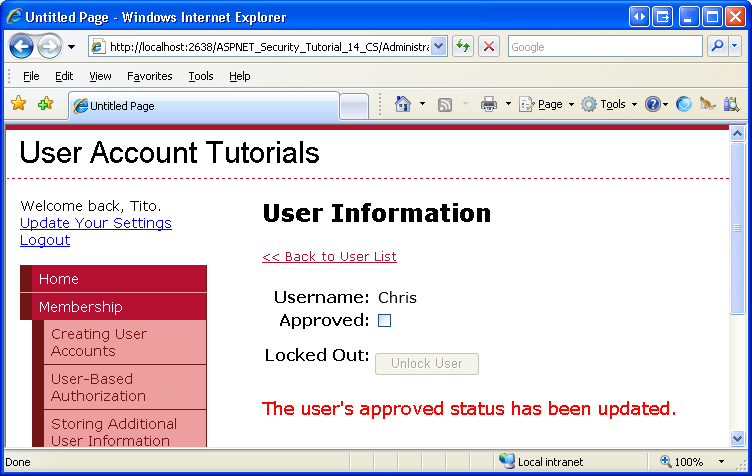Viewport: 752px width, 476px height.
Task: Click the Home icon in toolbar
Action: click(403, 104)
